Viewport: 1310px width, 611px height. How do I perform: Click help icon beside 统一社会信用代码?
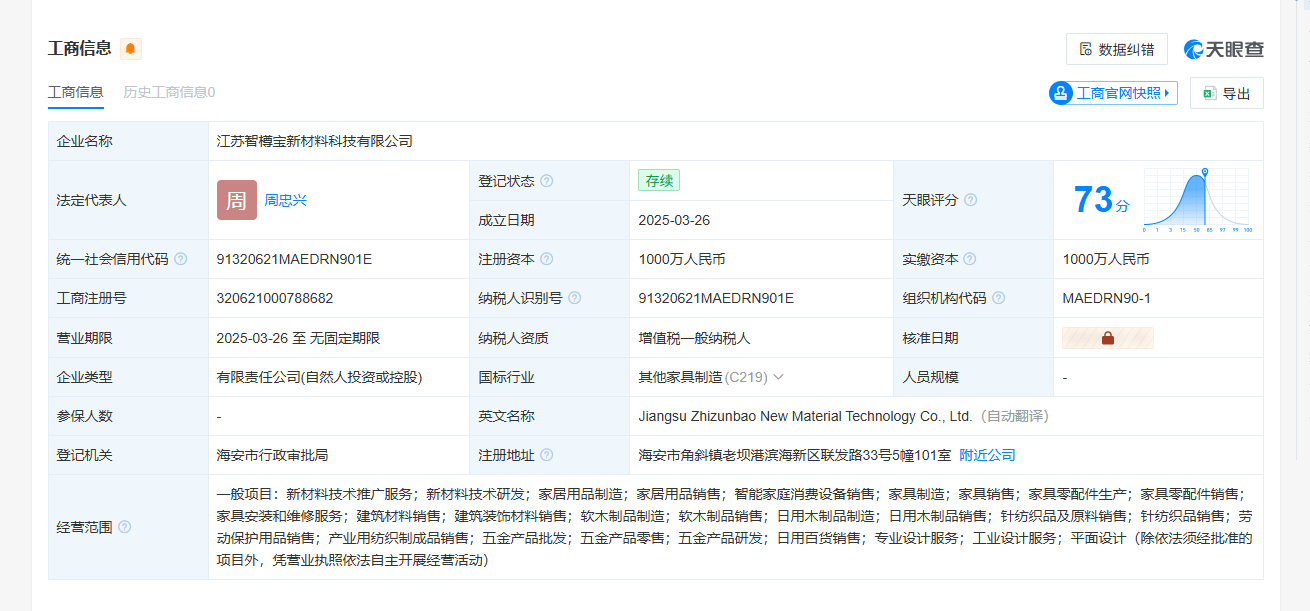[x=180, y=259]
